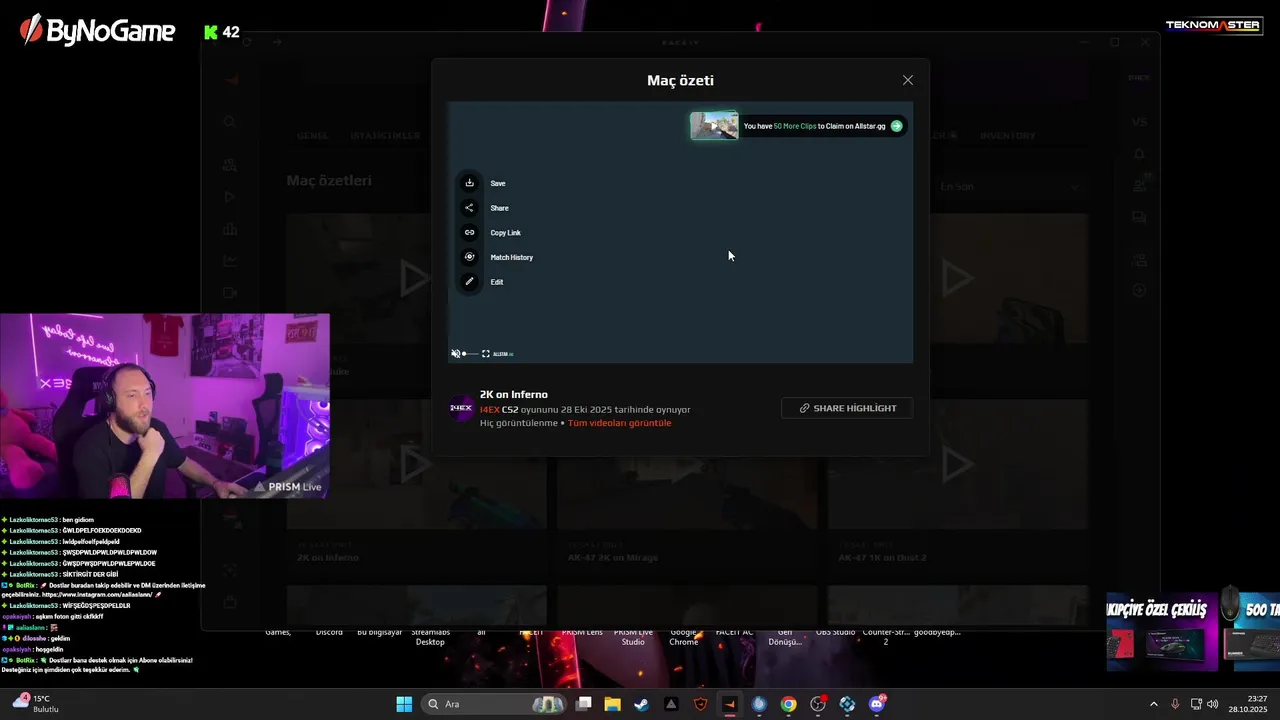Open Google Chrome from the taskbar
This screenshot has width=1280, height=720.
(x=789, y=704)
